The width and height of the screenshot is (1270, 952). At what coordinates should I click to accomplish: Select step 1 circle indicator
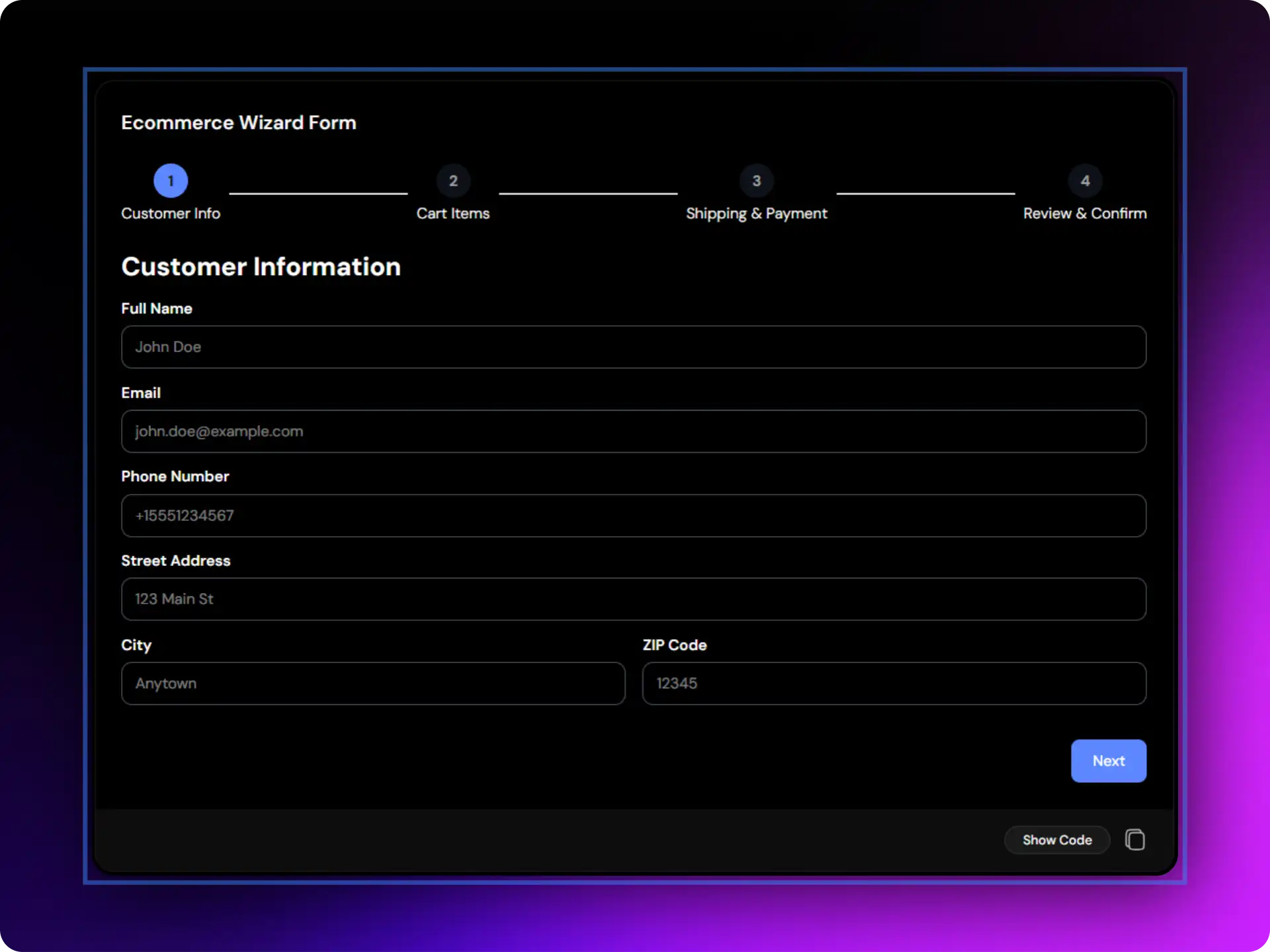[171, 180]
